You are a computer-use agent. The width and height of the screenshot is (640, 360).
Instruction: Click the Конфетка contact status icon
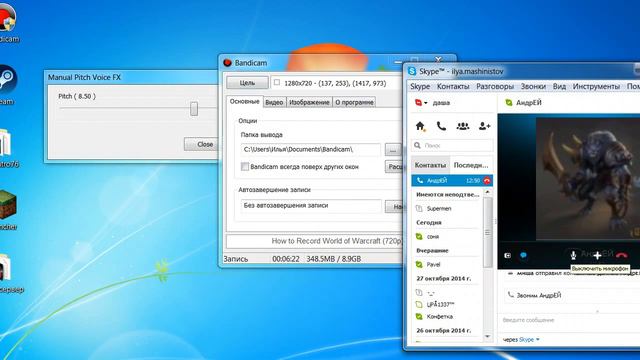(419, 316)
